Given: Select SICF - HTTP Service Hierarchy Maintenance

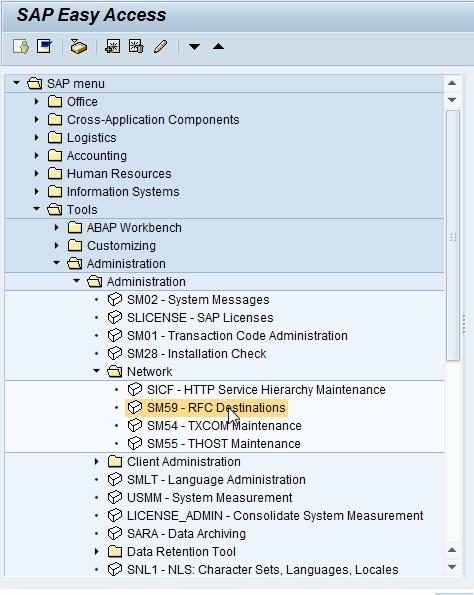Looking at the screenshot, I should coord(266,390).
